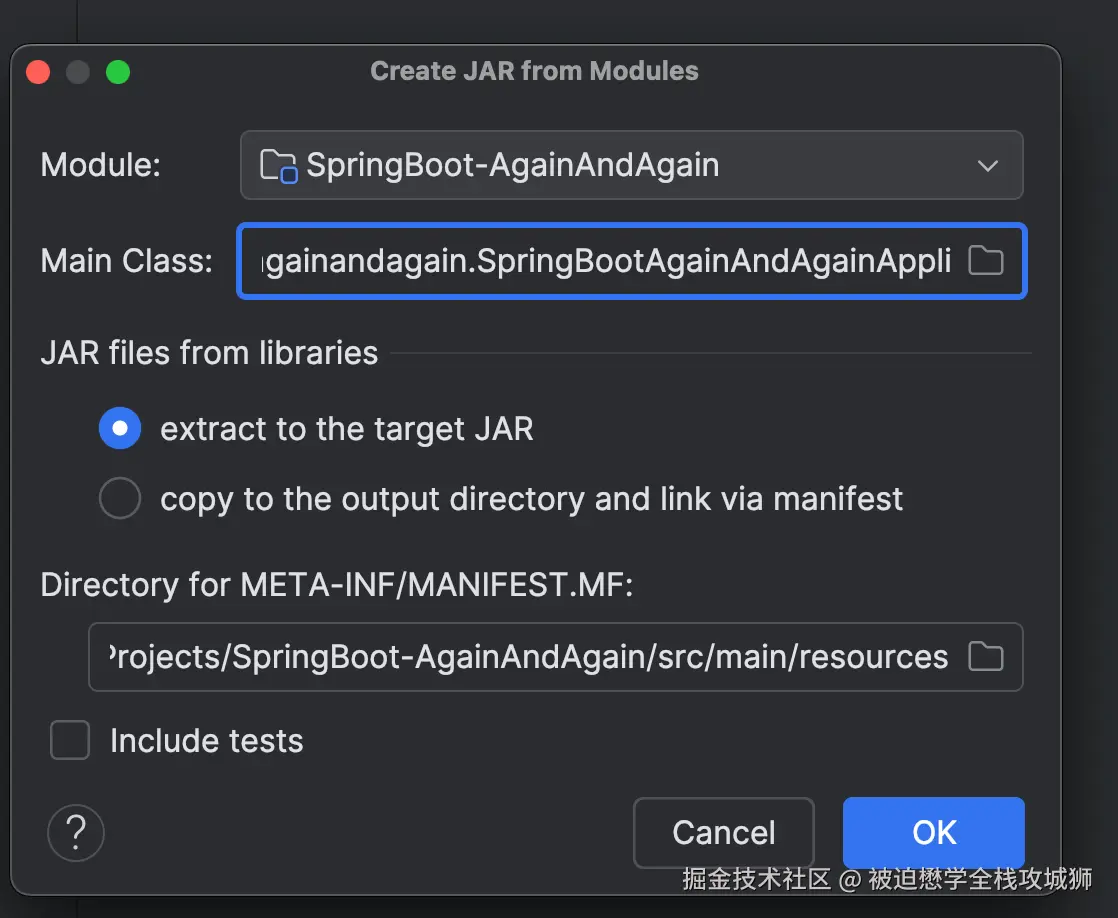The image size is (1118, 918).
Task: Dismiss dialog with Cancel button
Action: [x=724, y=832]
